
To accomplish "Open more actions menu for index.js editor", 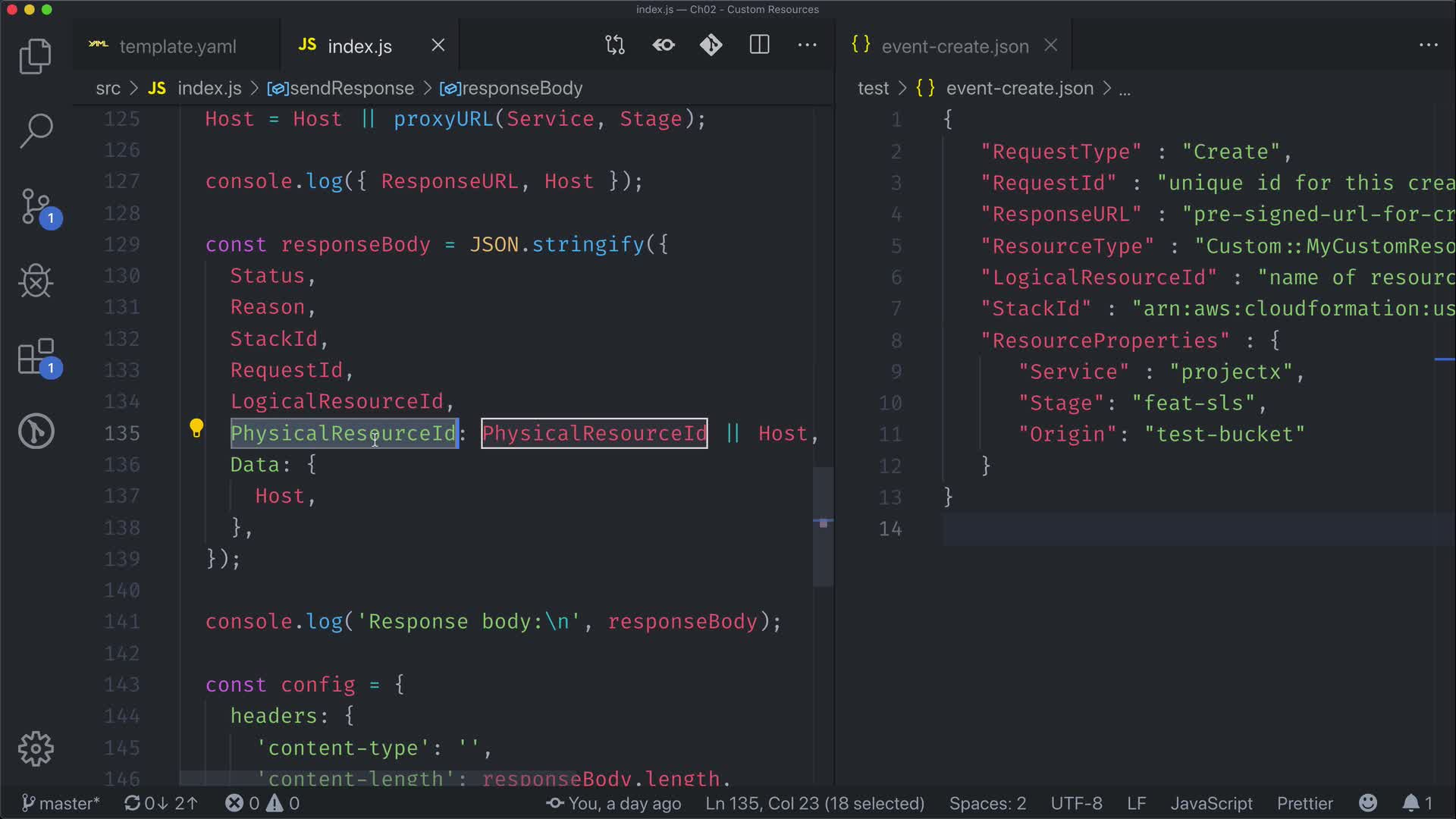I will [x=807, y=45].
